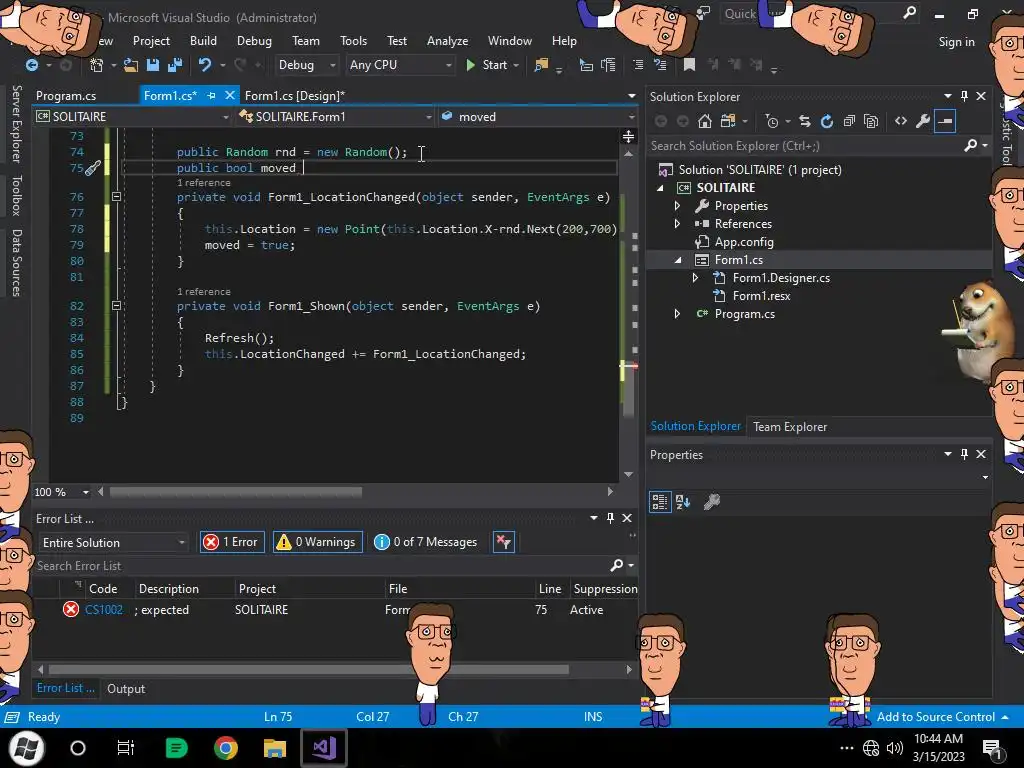The image size is (1024, 768).
Task: Click the quick actions screwdriver icon on line 75
Action: [x=93, y=168]
